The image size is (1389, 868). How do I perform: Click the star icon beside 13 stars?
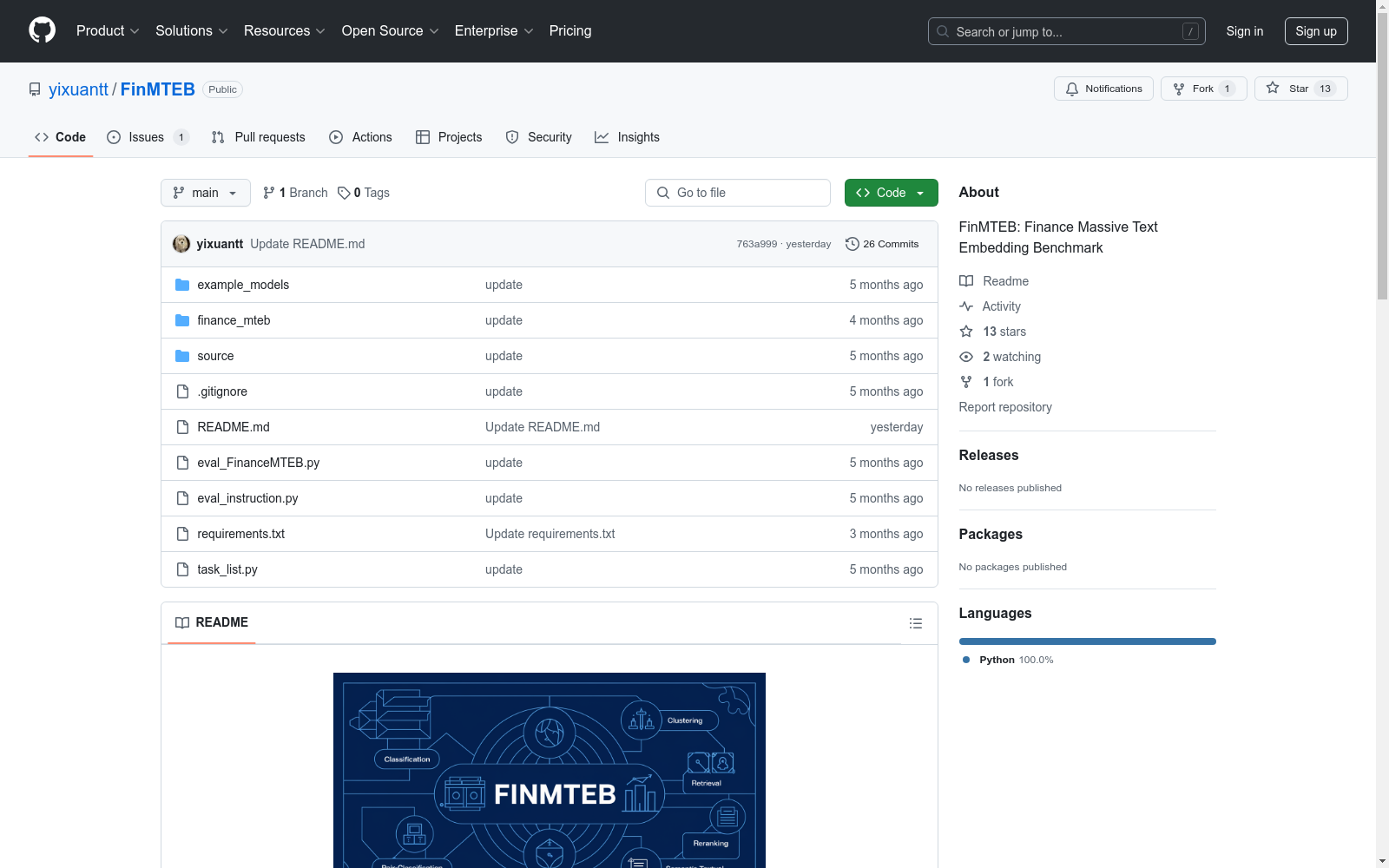click(x=966, y=332)
